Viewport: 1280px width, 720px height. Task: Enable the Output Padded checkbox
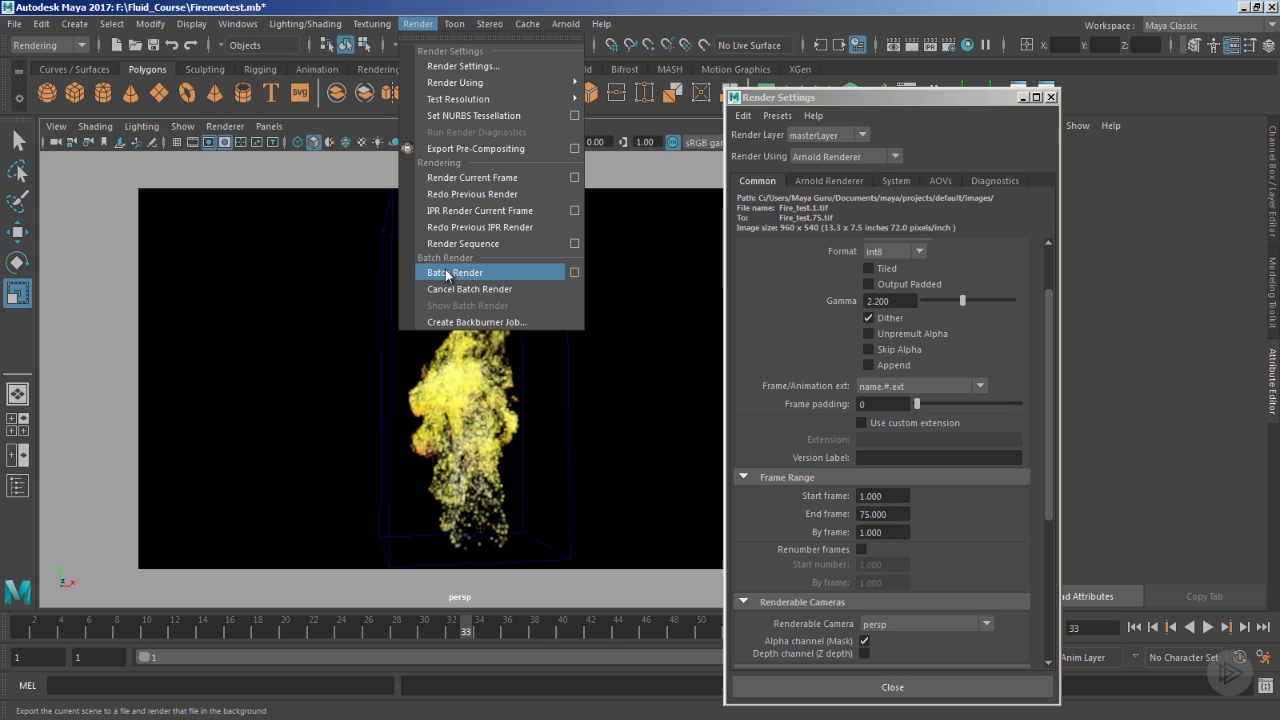point(868,284)
